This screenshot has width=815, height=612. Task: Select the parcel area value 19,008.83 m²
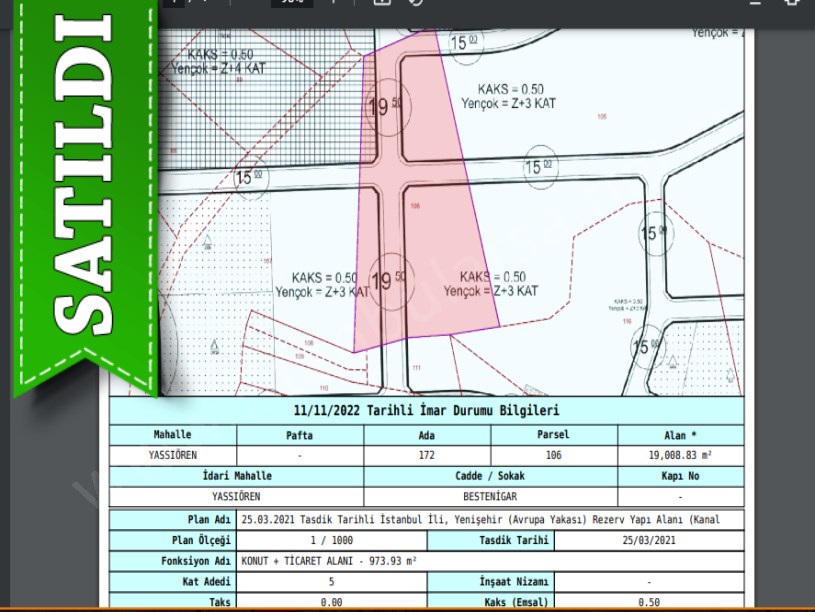[680, 455]
